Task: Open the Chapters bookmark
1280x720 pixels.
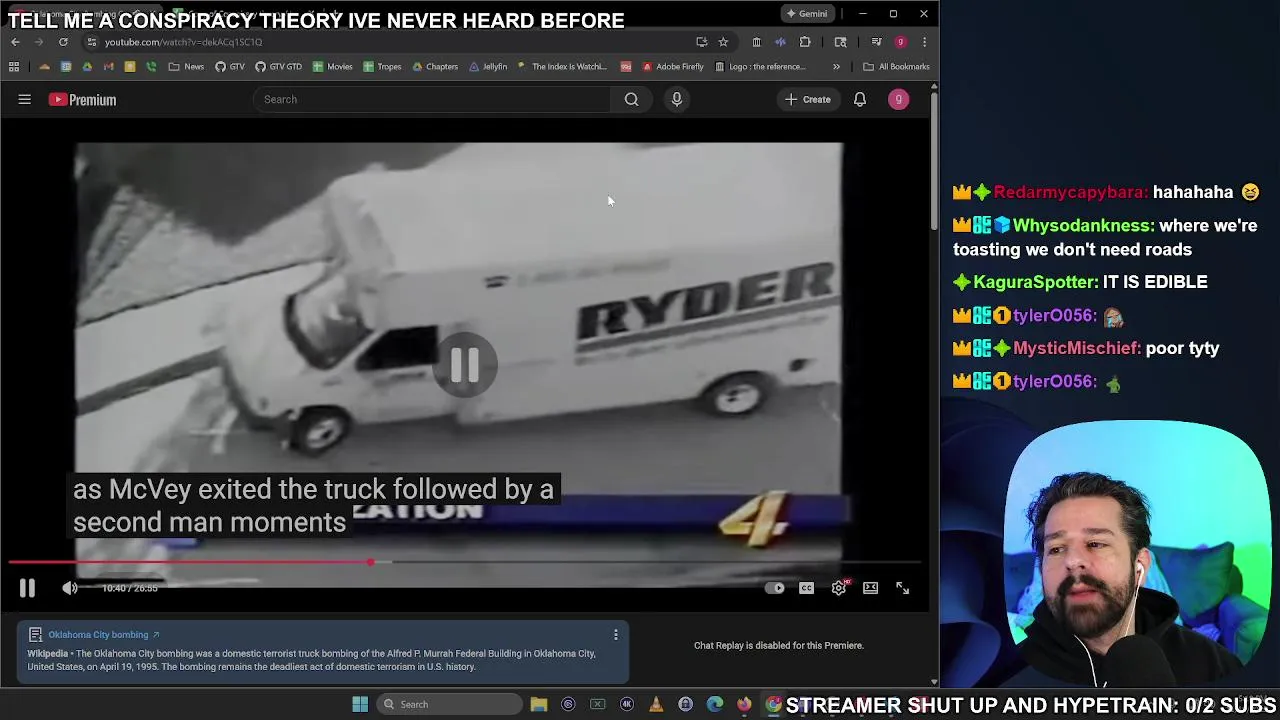Action: (434, 67)
